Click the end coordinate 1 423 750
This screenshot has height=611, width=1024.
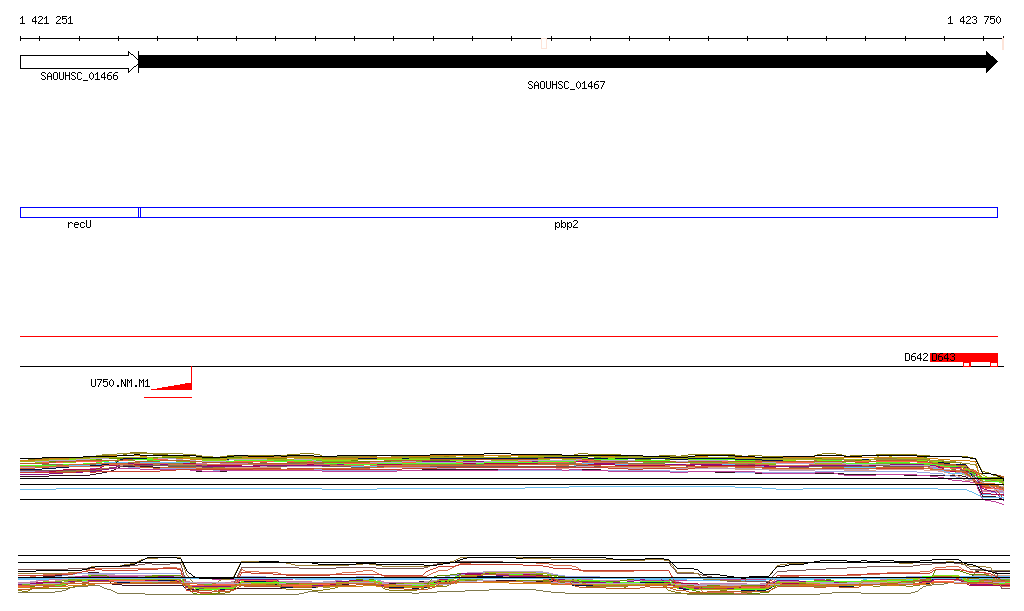[974, 20]
